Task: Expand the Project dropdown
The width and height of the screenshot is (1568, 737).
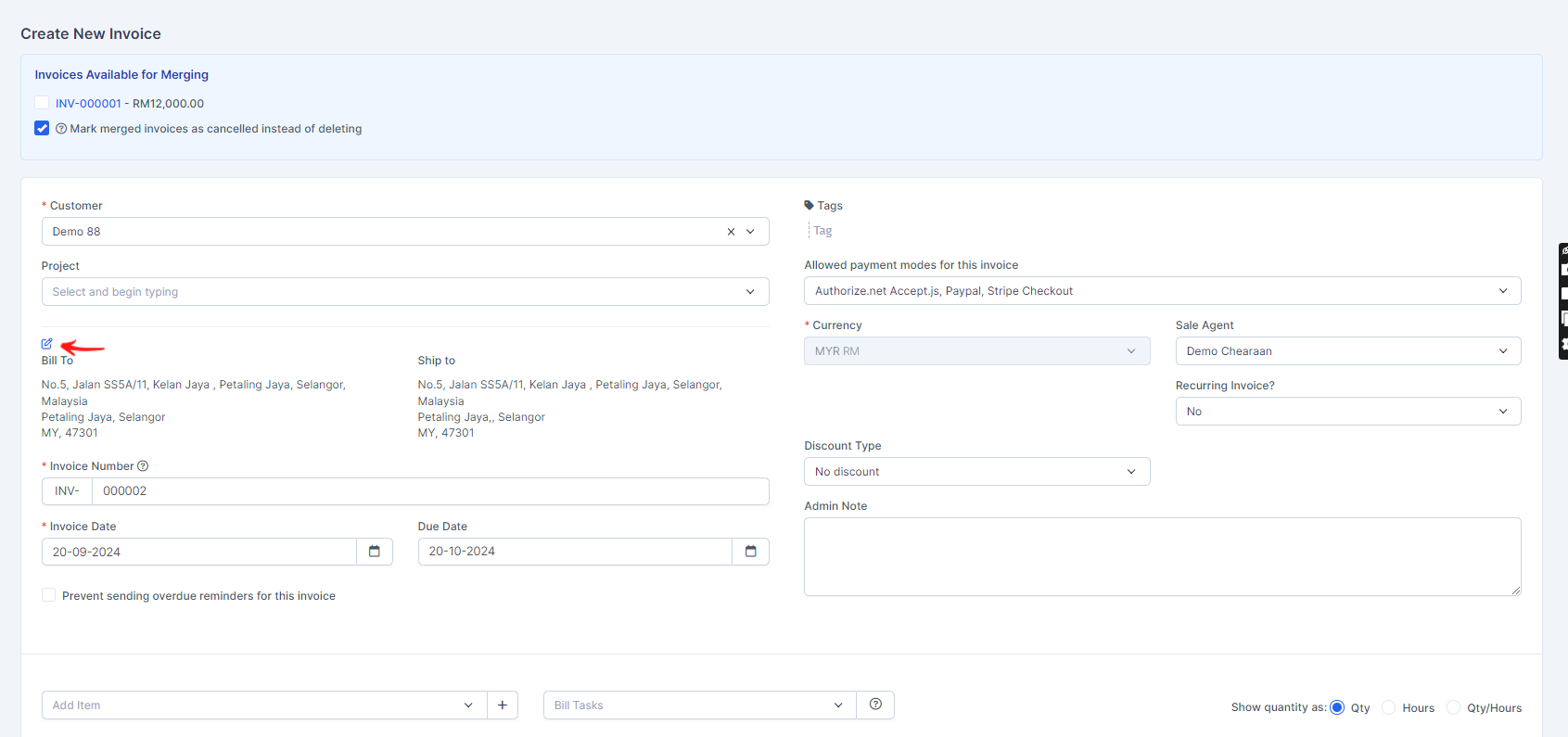Action: [x=404, y=292]
